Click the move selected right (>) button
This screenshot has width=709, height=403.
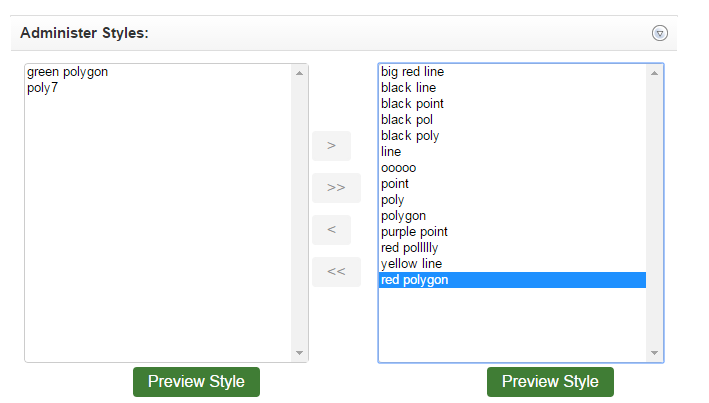[x=331, y=146]
